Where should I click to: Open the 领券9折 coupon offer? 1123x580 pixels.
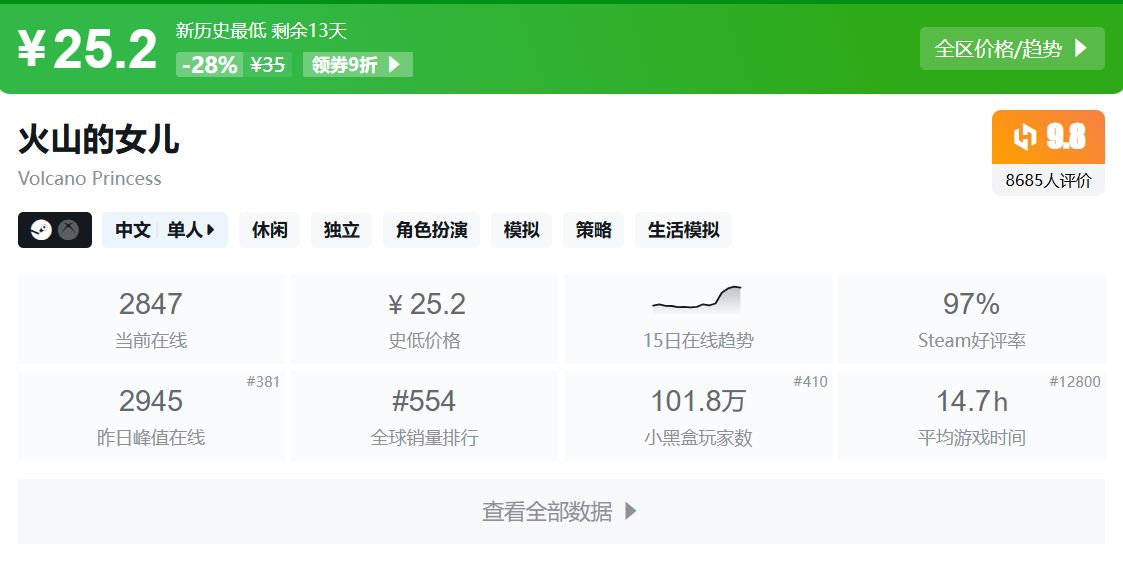(x=356, y=65)
